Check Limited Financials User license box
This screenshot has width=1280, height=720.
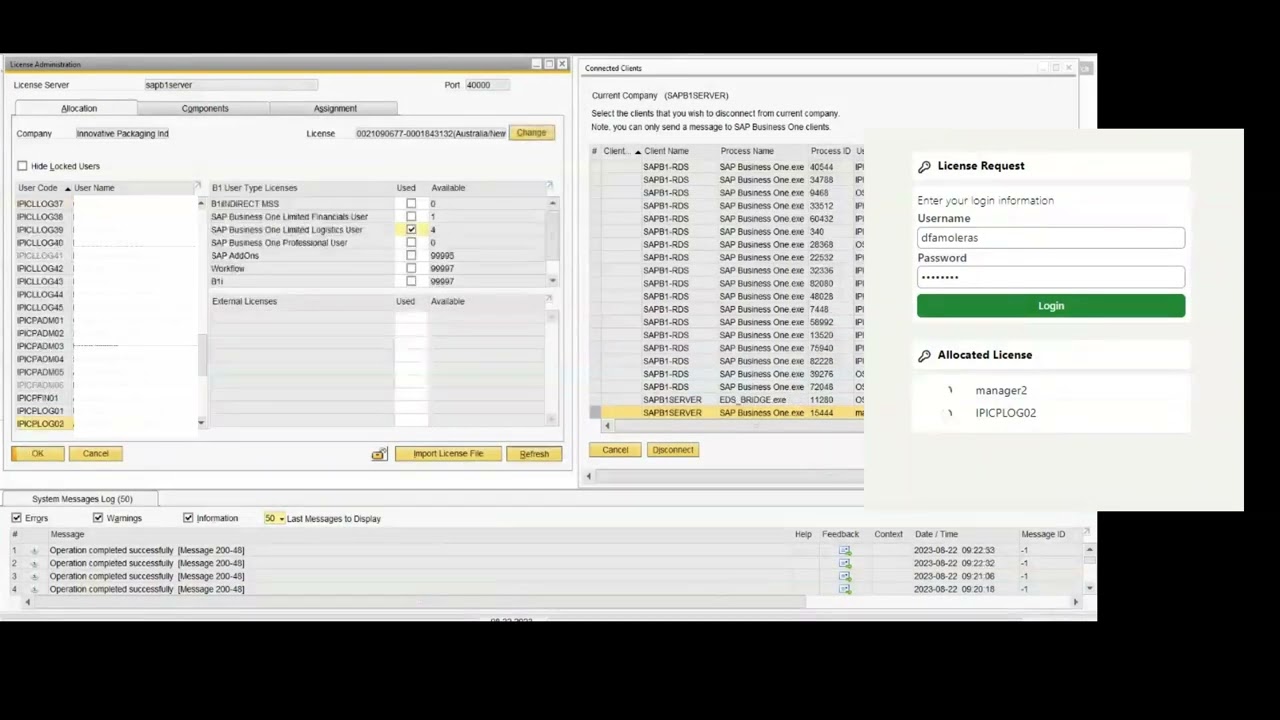coord(411,217)
